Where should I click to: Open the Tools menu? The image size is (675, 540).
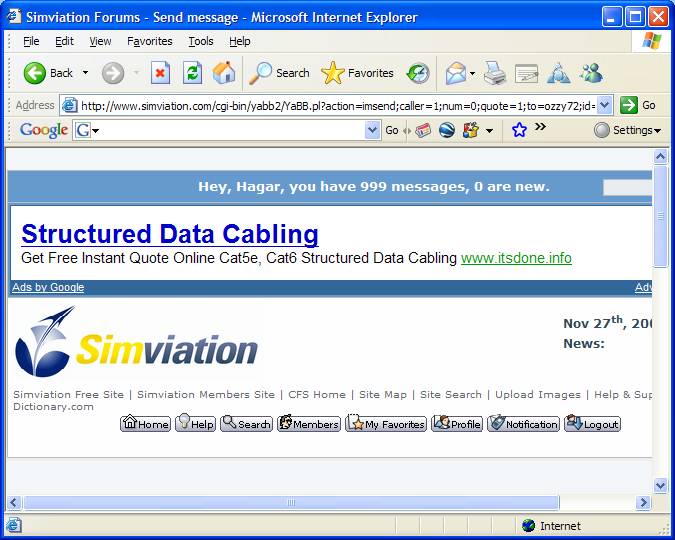pyautogui.click(x=201, y=41)
